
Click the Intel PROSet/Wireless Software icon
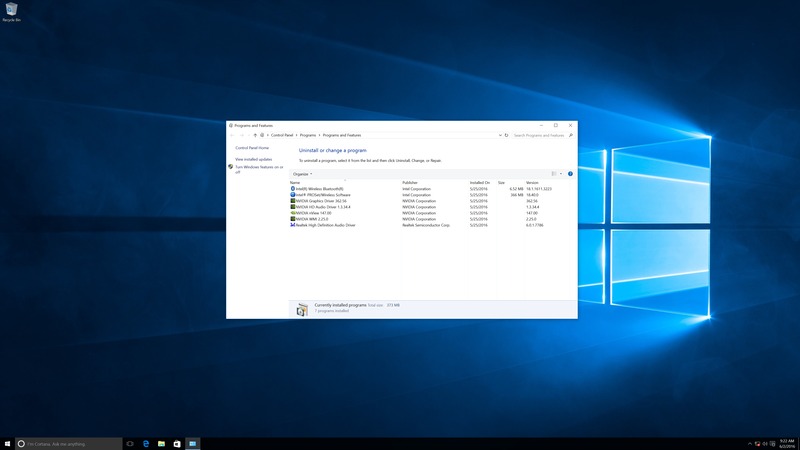[293, 194]
